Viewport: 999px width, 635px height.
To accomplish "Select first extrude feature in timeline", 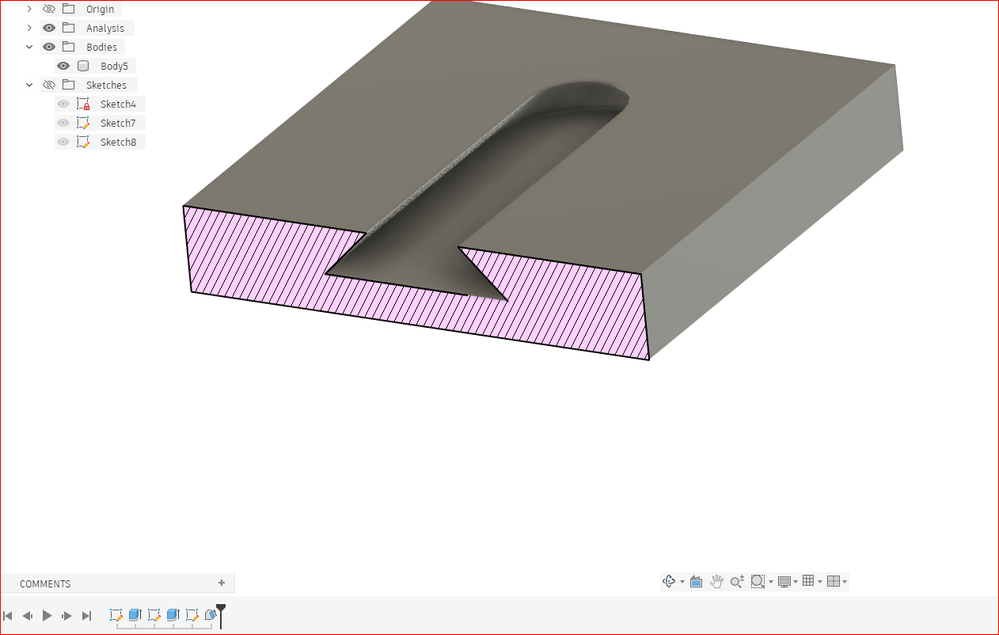I will 134,615.
